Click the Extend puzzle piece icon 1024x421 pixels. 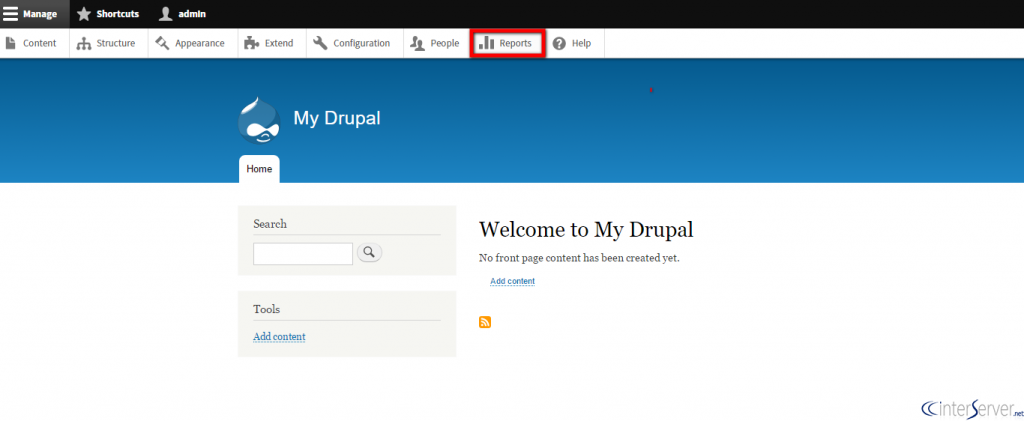pos(251,43)
